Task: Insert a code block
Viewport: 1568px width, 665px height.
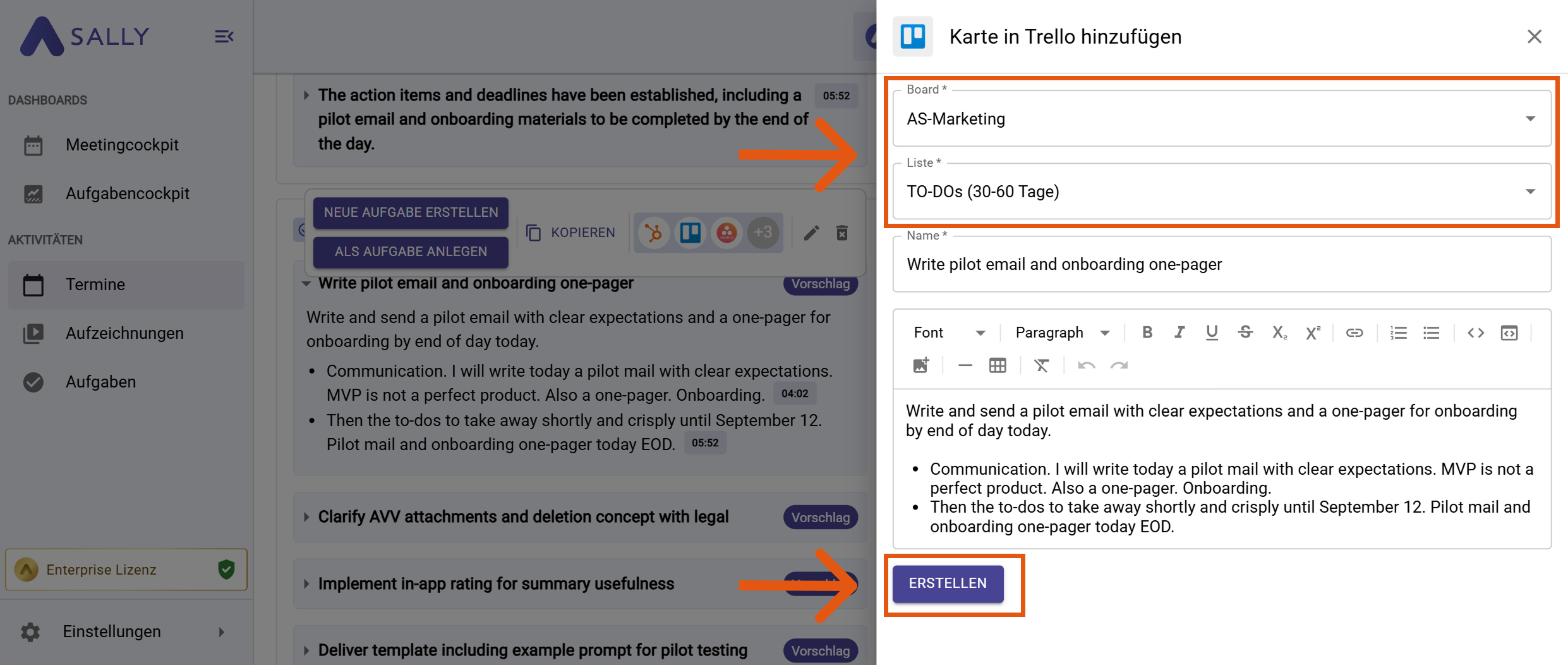Action: click(x=1509, y=332)
